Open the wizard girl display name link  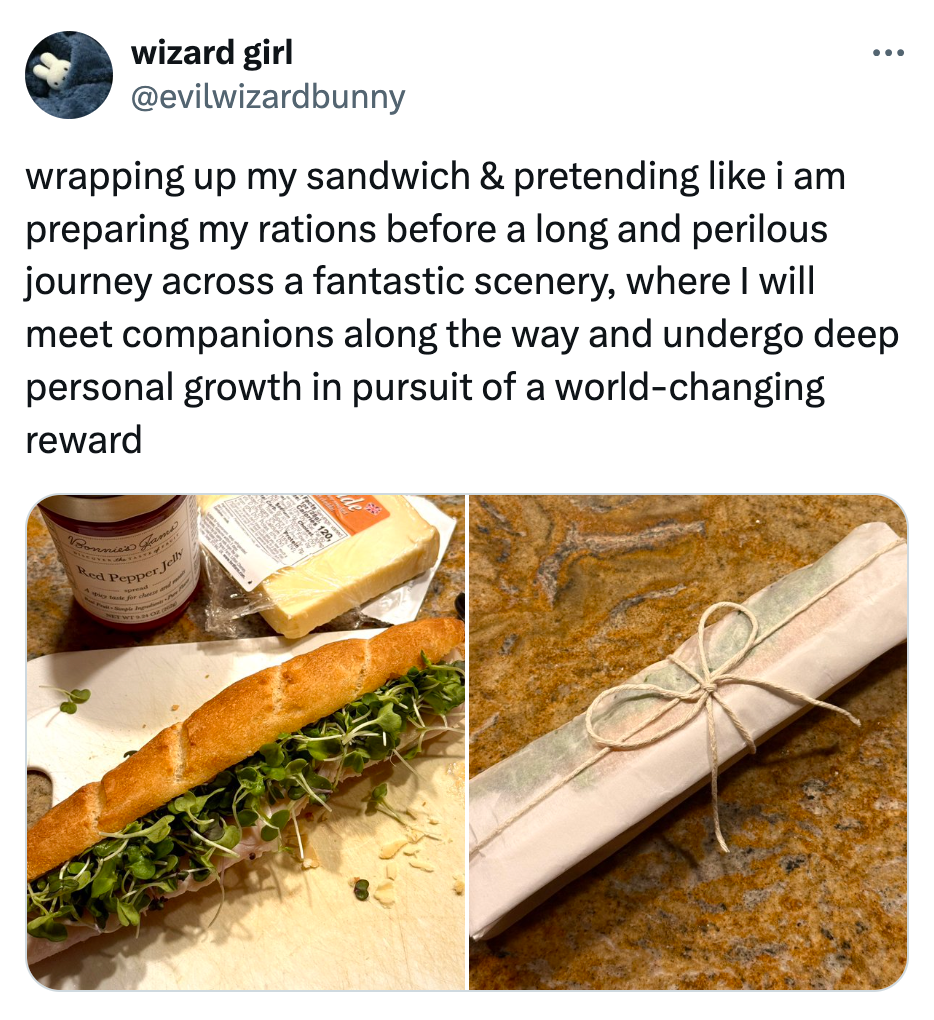pyautogui.click(x=211, y=52)
